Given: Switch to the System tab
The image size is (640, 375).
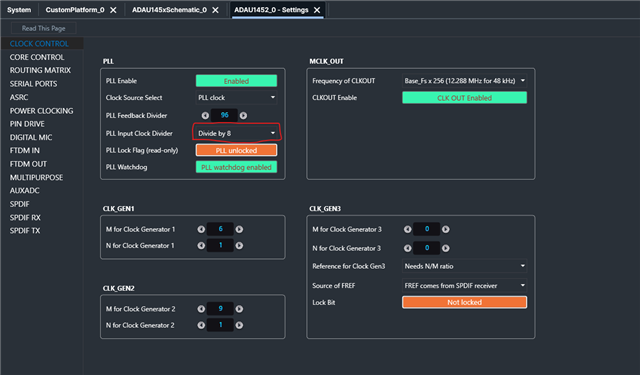Looking at the screenshot, I should point(19,10).
